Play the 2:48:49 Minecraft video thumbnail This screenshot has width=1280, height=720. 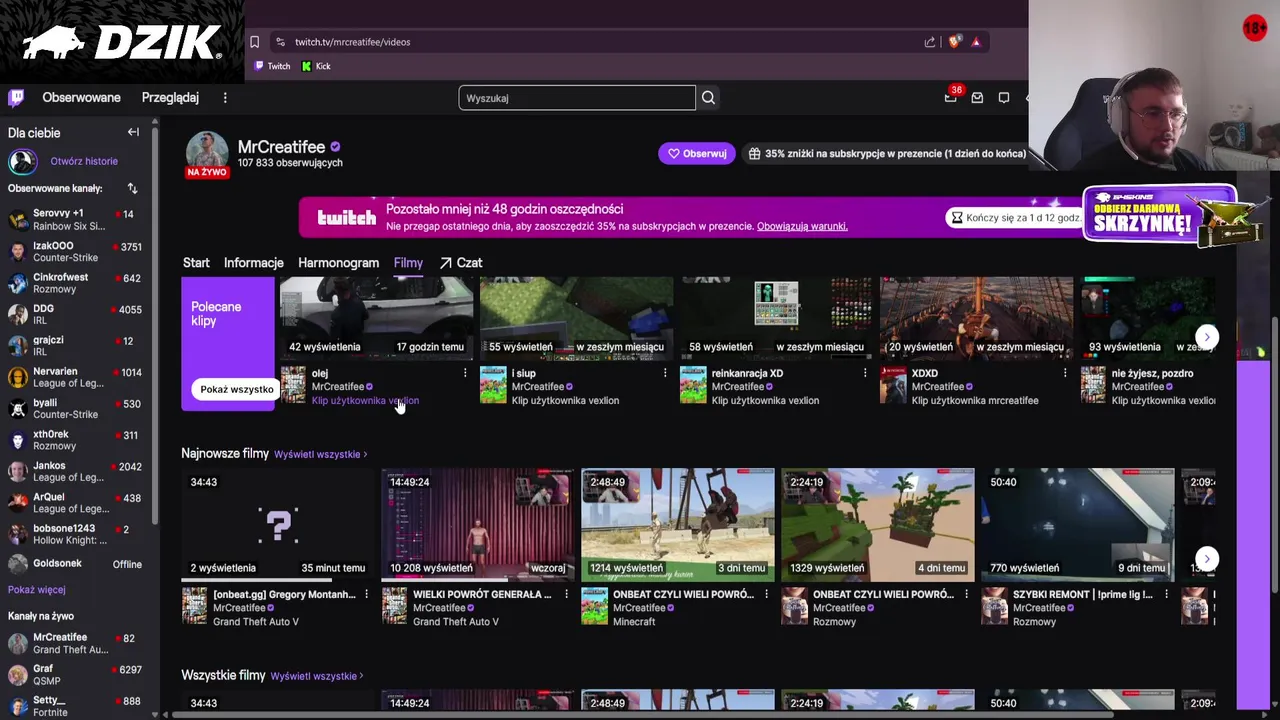point(677,524)
